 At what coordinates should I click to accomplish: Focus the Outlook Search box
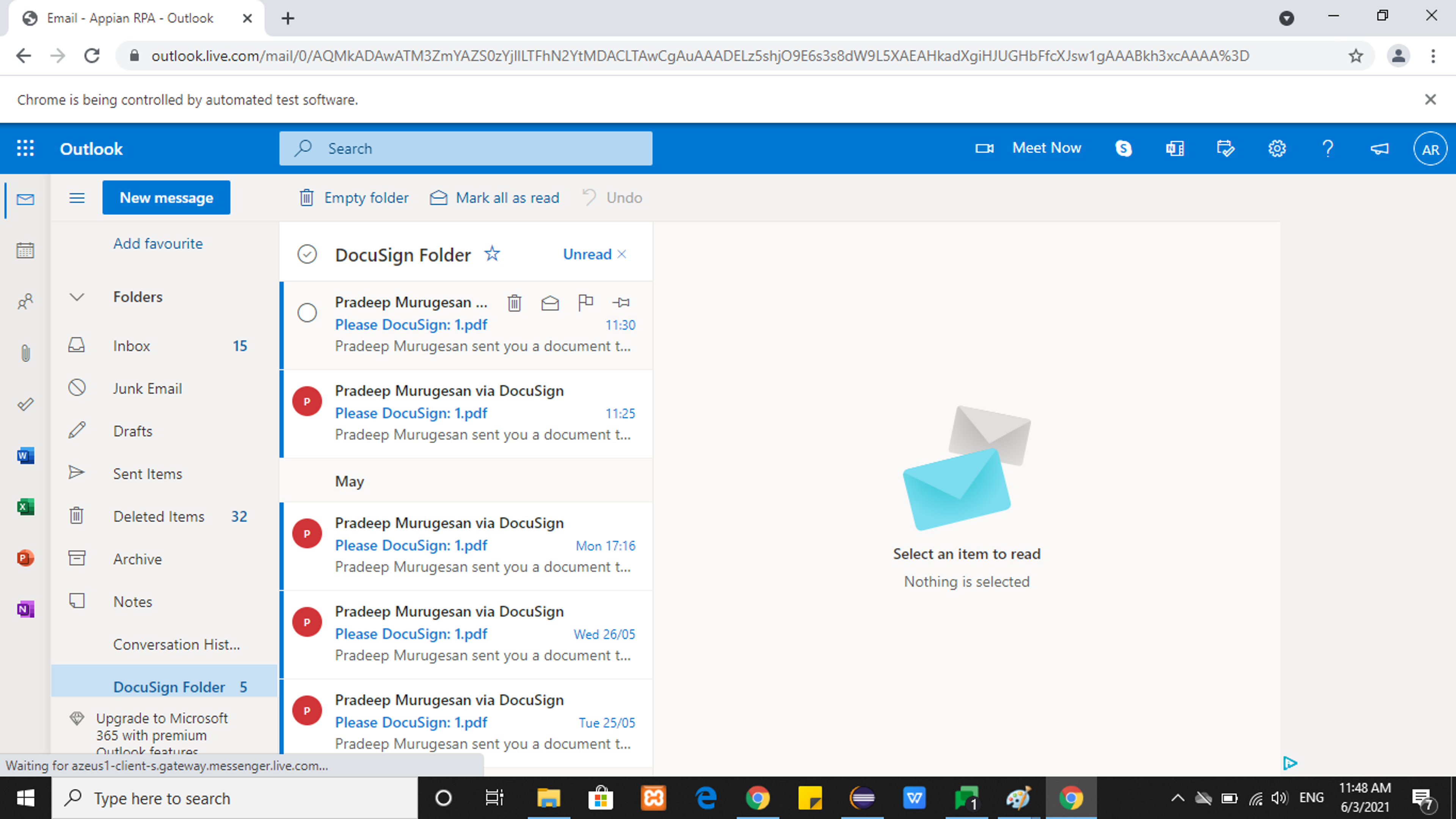pos(466,148)
